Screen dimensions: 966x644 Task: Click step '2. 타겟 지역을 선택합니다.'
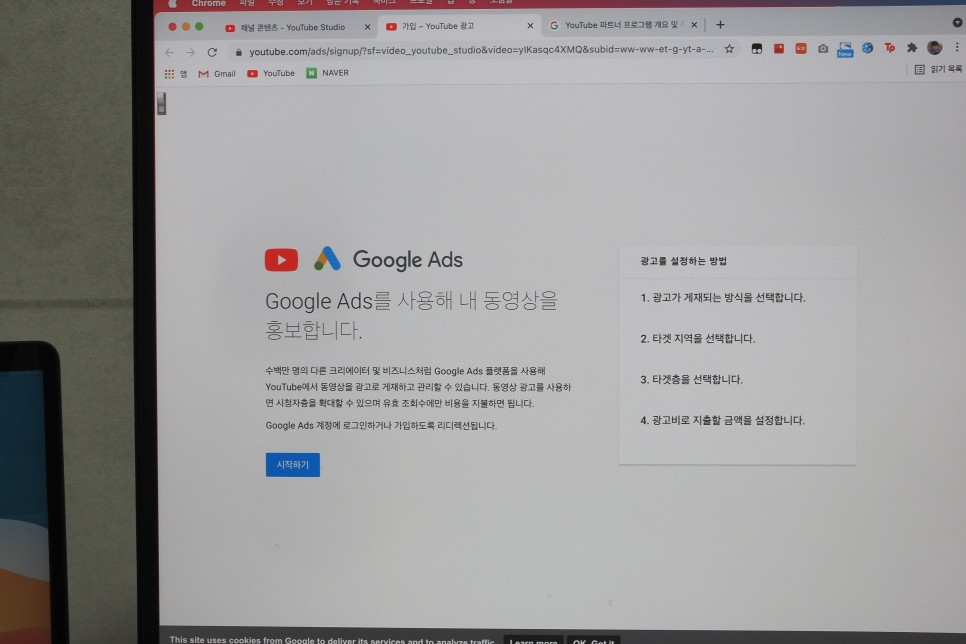point(697,338)
